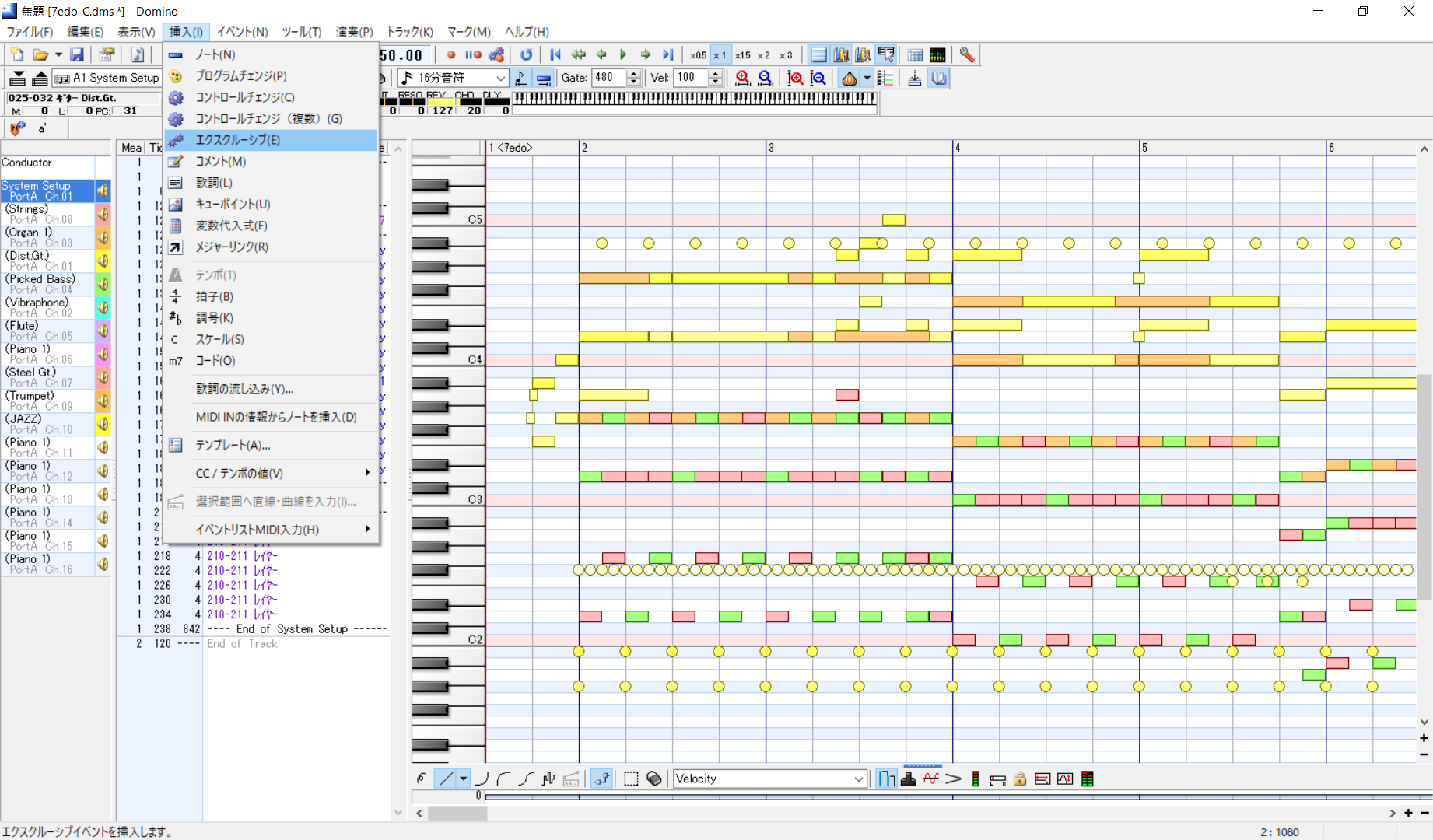Image resolution: width=1433 pixels, height=840 pixels.
Task: Click the zoom in horizontally magnifier icon
Action: 743,78
